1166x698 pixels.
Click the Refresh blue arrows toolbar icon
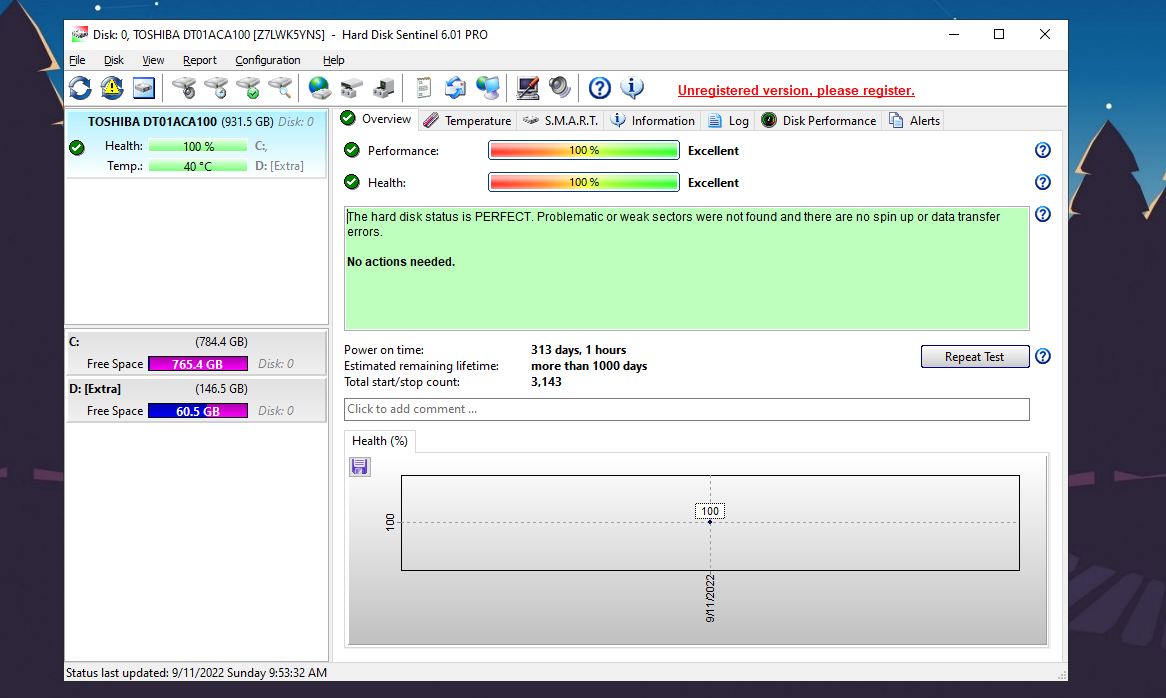pos(80,88)
